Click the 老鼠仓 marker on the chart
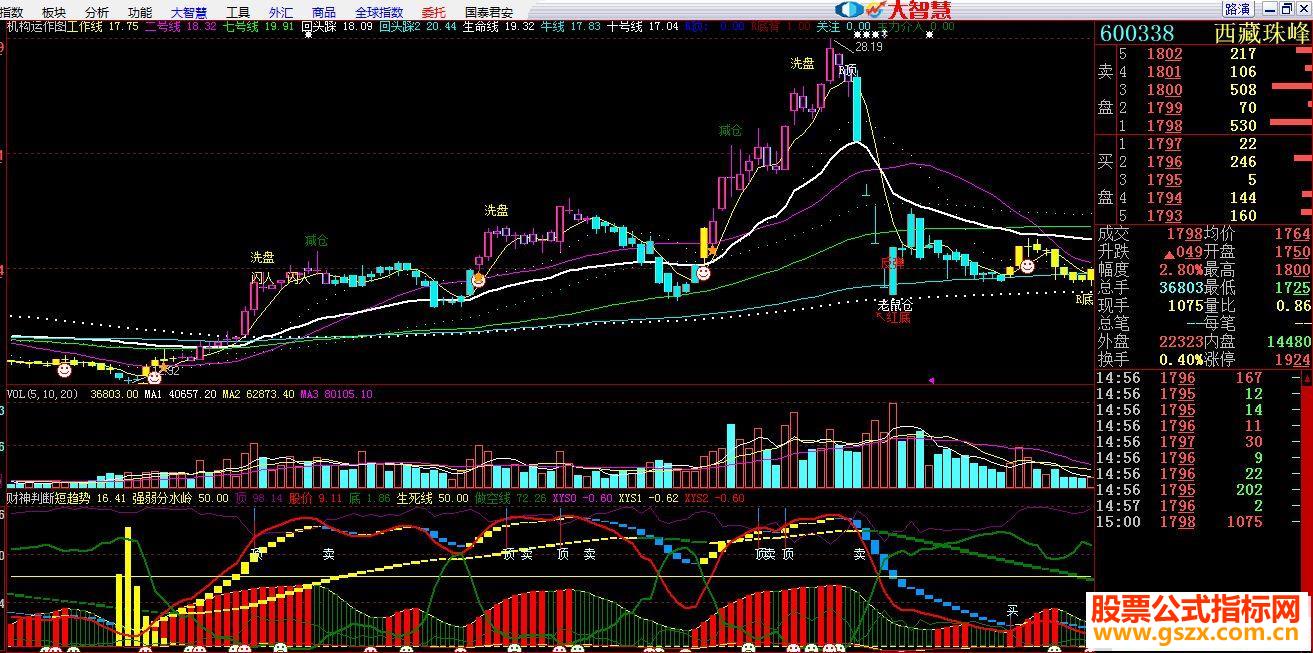Screen dimensions: 1313x653 pyautogui.click(x=894, y=303)
